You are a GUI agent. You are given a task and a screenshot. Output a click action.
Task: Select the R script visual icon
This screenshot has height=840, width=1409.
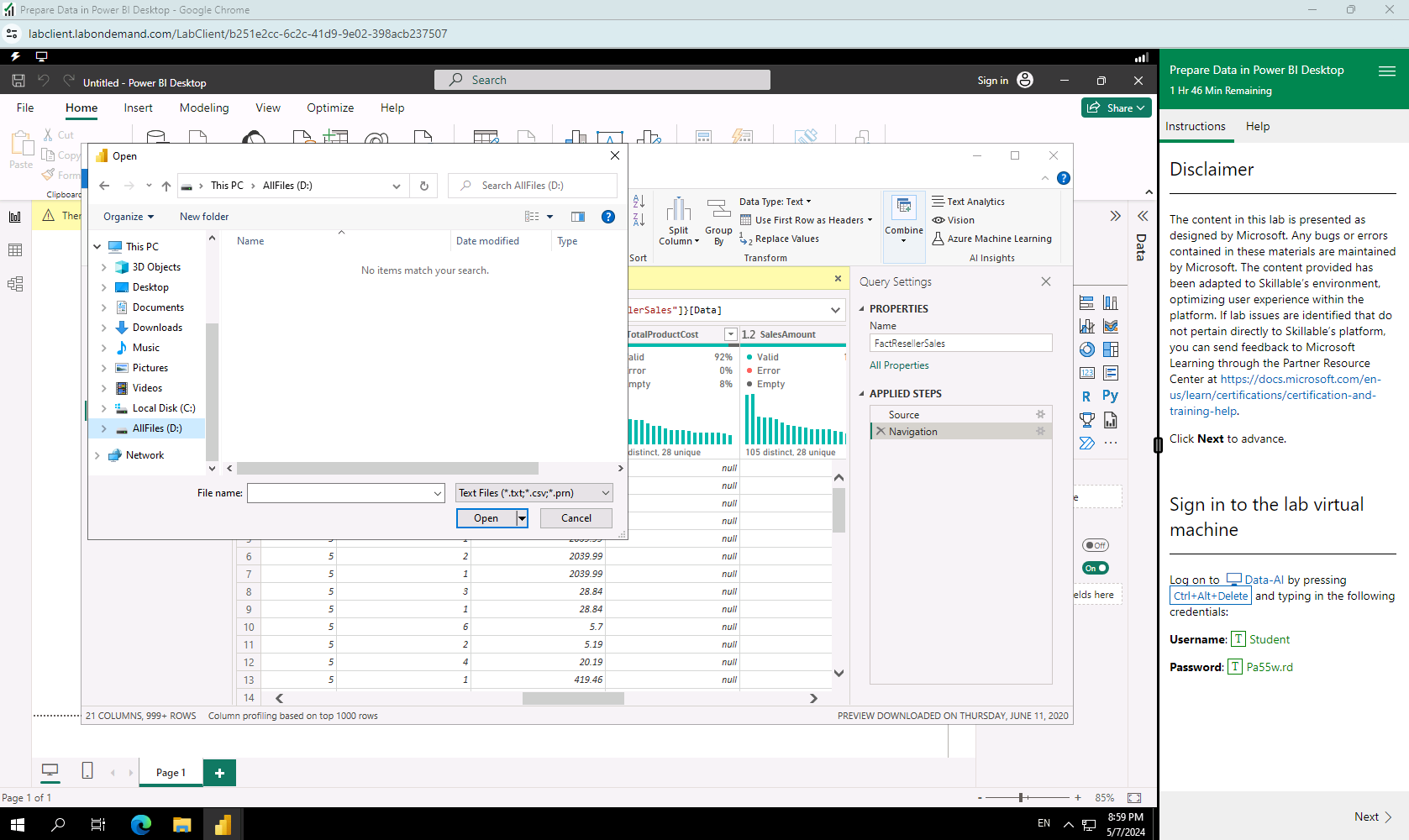coord(1086,396)
